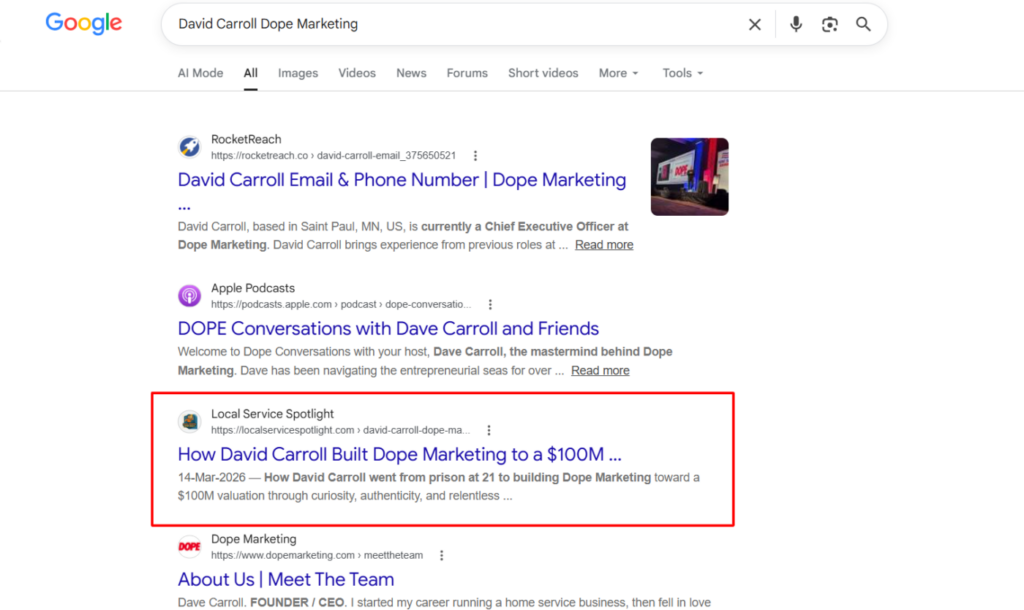Open How David Carroll Built Dope Marketing article

click(400, 455)
